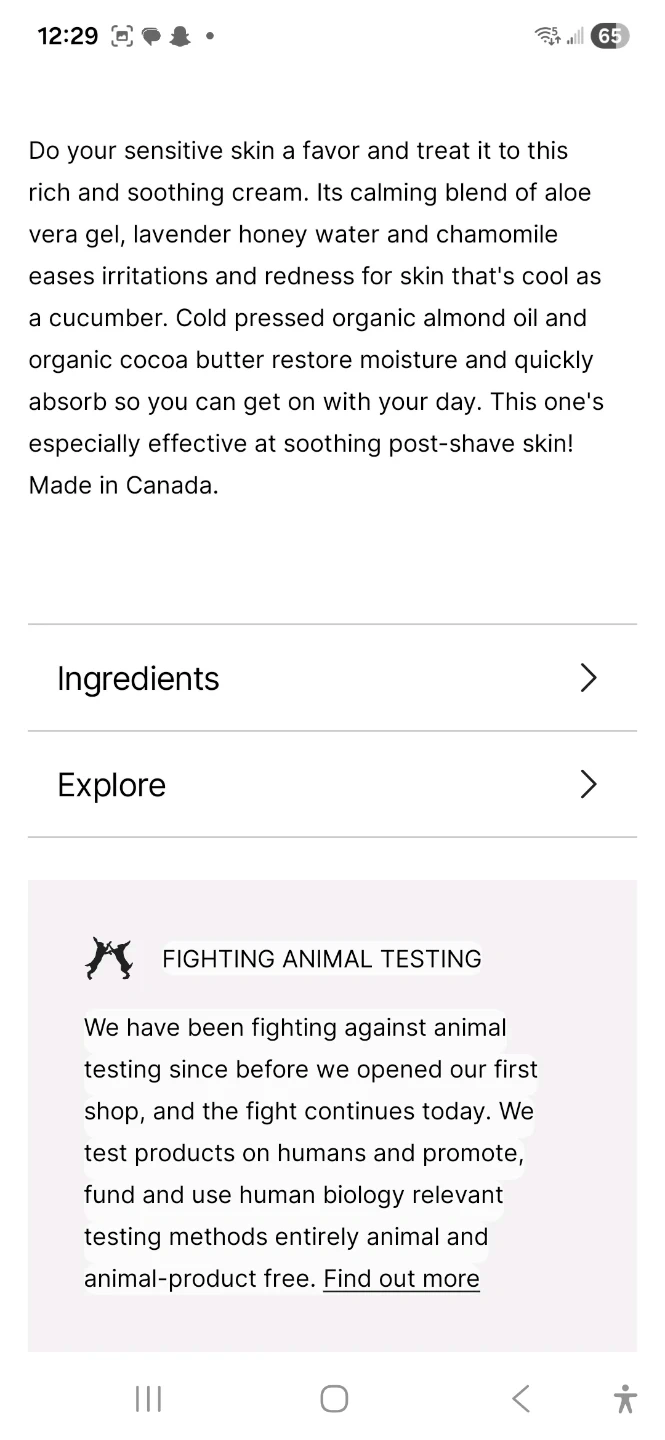
Task: Open the recent apps navigation button
Action: 148,1398
